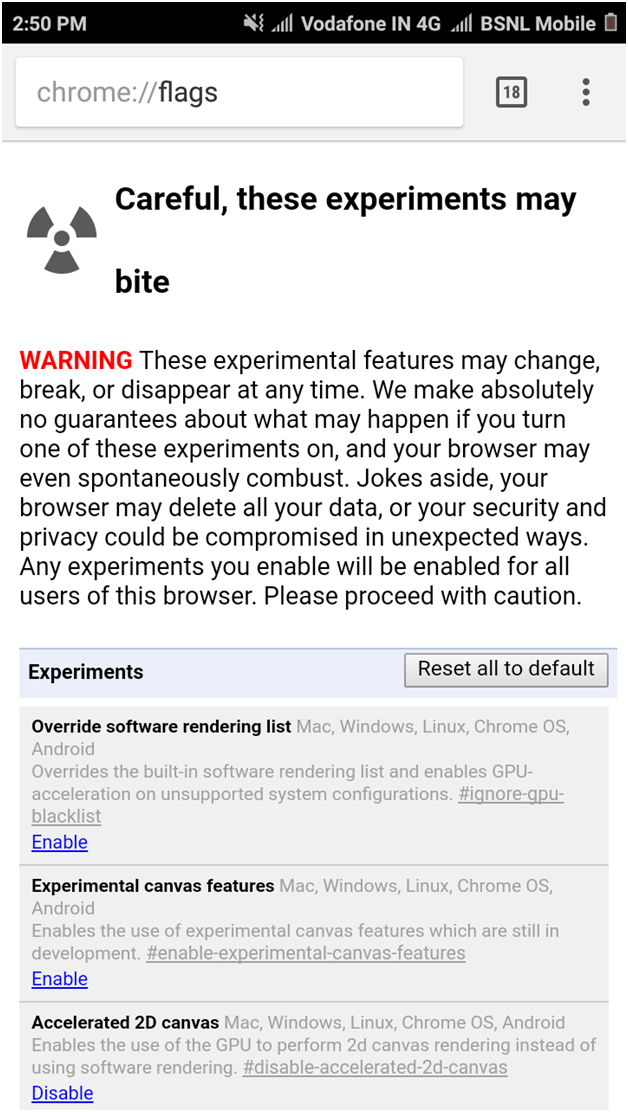Viewport: 628px width, 1112px height.
Task: Open the tab switcher showing 18 tabs
Action: [x=511, y=93]
